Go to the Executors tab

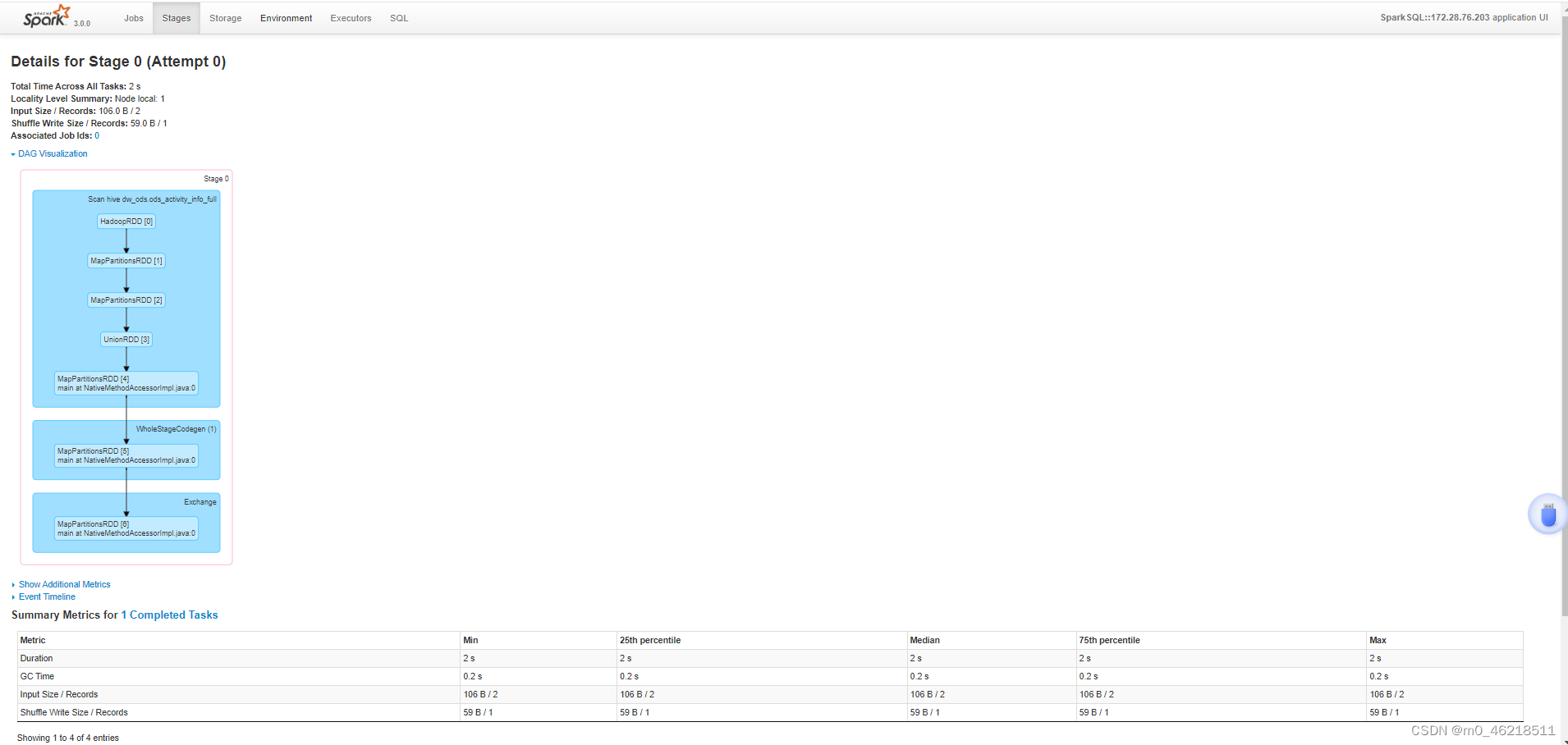(351, 18)
